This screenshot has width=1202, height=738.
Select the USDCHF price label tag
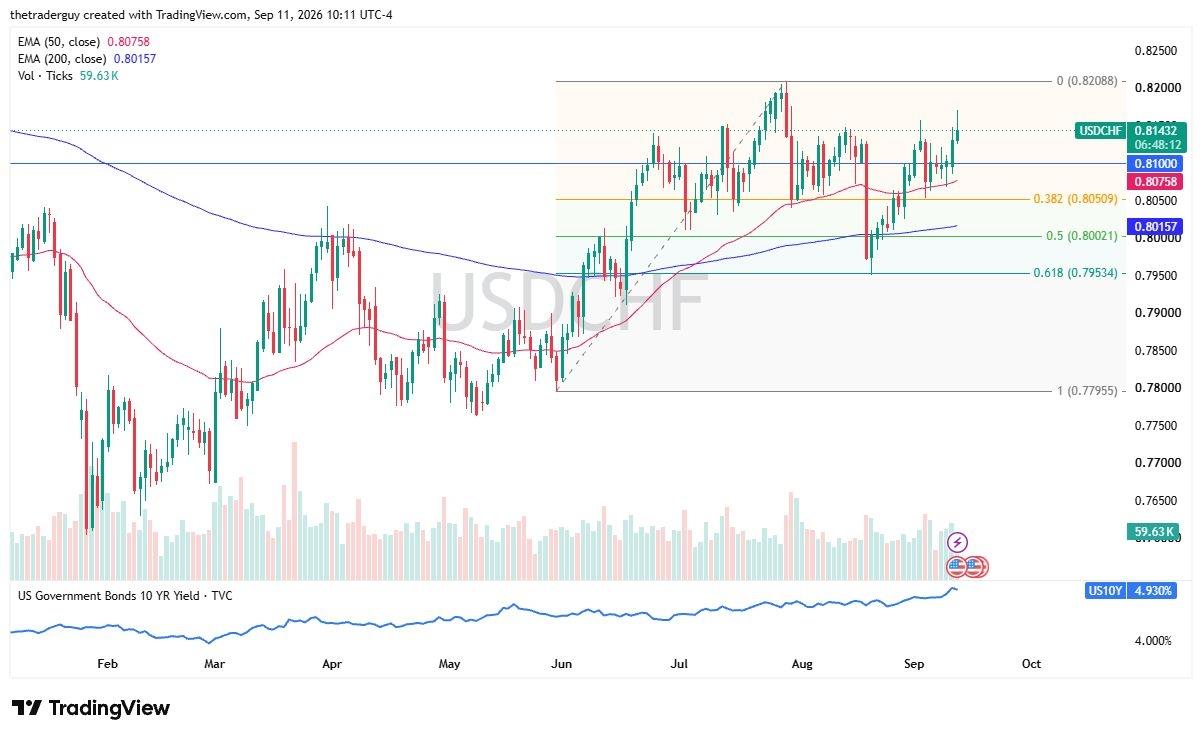point(1102,130)
